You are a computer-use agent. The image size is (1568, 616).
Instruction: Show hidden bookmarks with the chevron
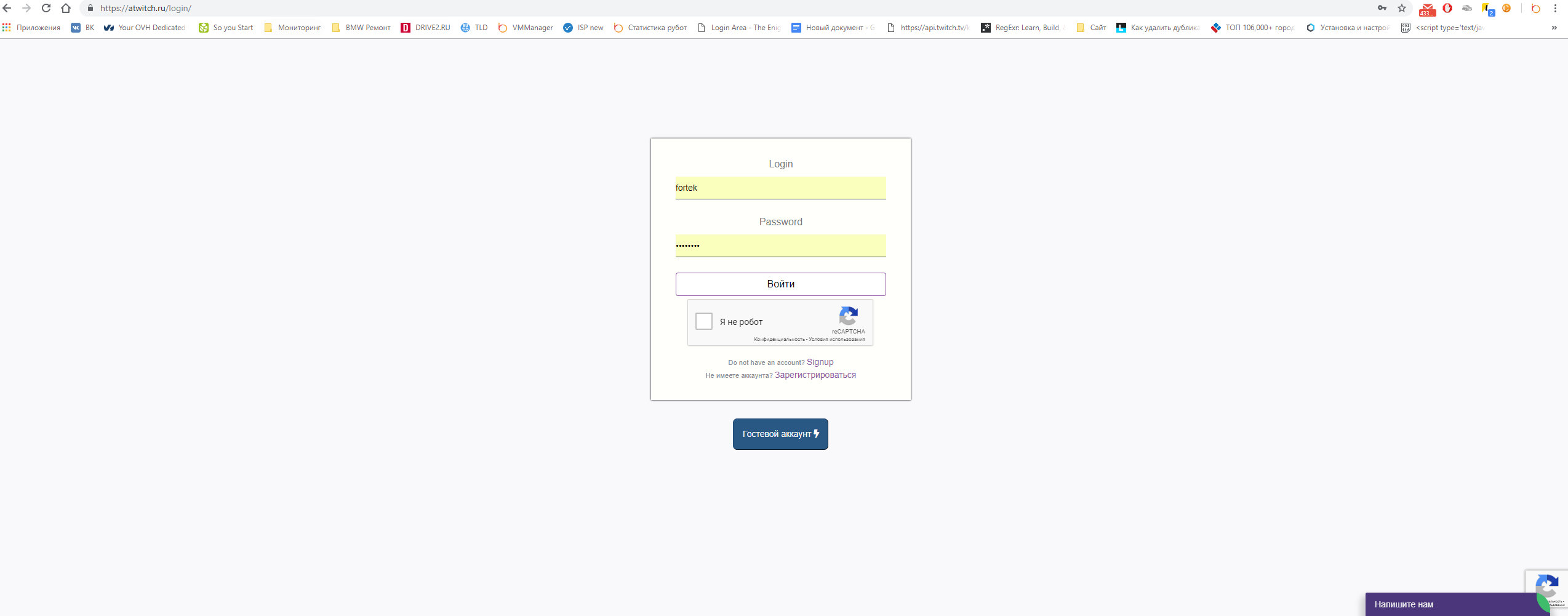1554,28
